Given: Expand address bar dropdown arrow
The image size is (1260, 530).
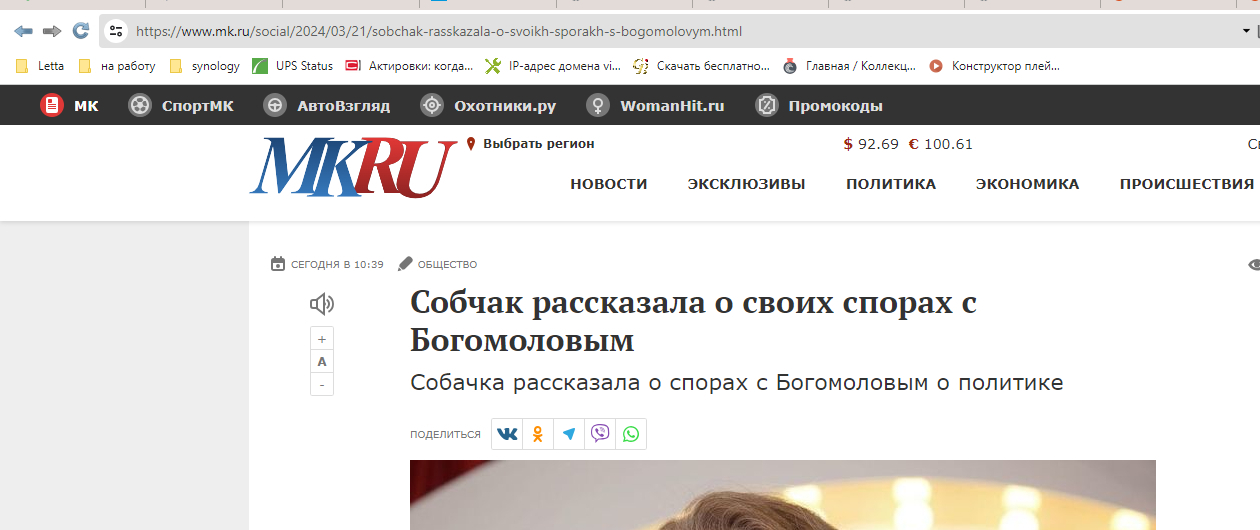Looking at the screenshot, I should pos(1246,31).
